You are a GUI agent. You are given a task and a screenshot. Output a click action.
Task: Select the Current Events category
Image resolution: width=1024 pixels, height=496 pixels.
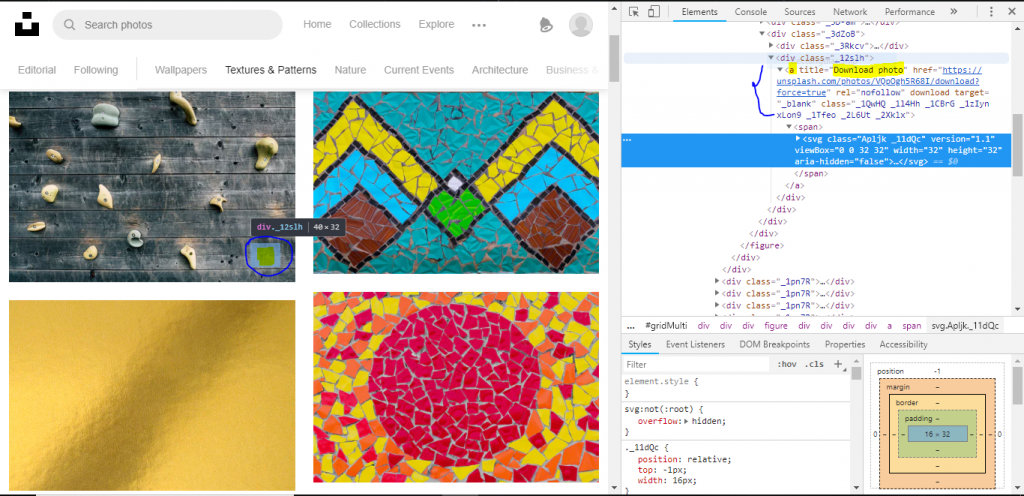(419, 70)
